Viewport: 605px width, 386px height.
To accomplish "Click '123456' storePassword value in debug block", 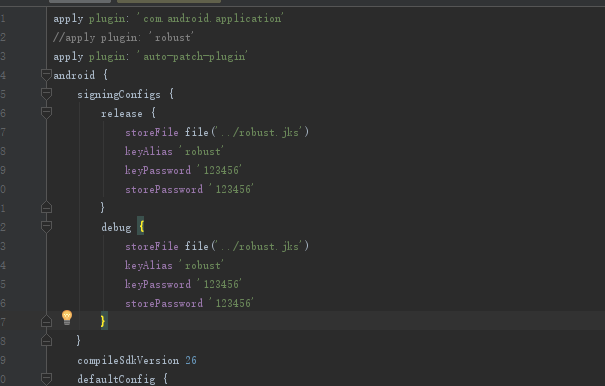I will (x=232, y=303).
